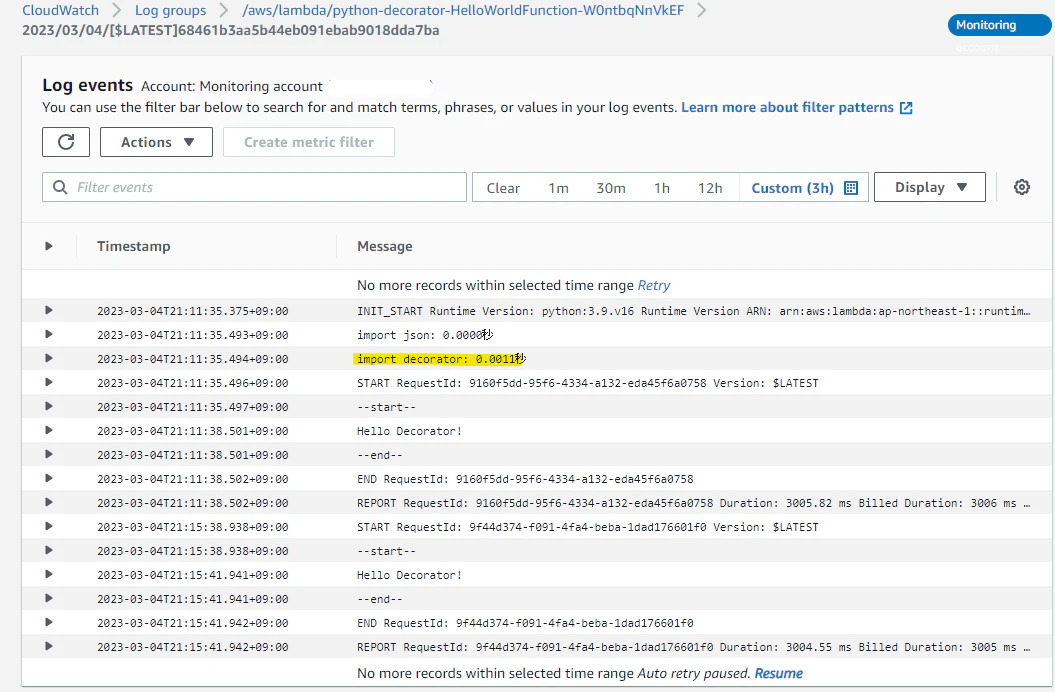This screenshot has height=692, width=1055.
Task: Click the search magnifier in Filter events
Action: (60, 187)
